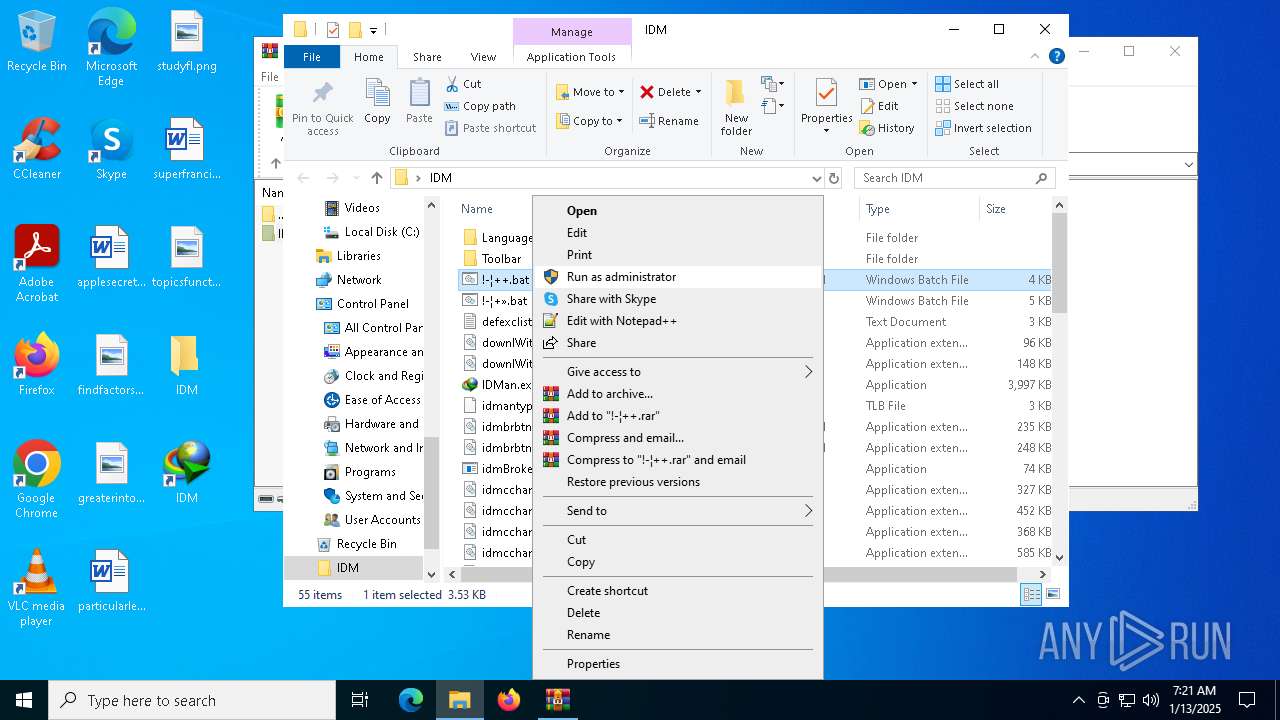Click the ribbon Copy icon
Viewport: 1280px width, 720px height.
377,101
